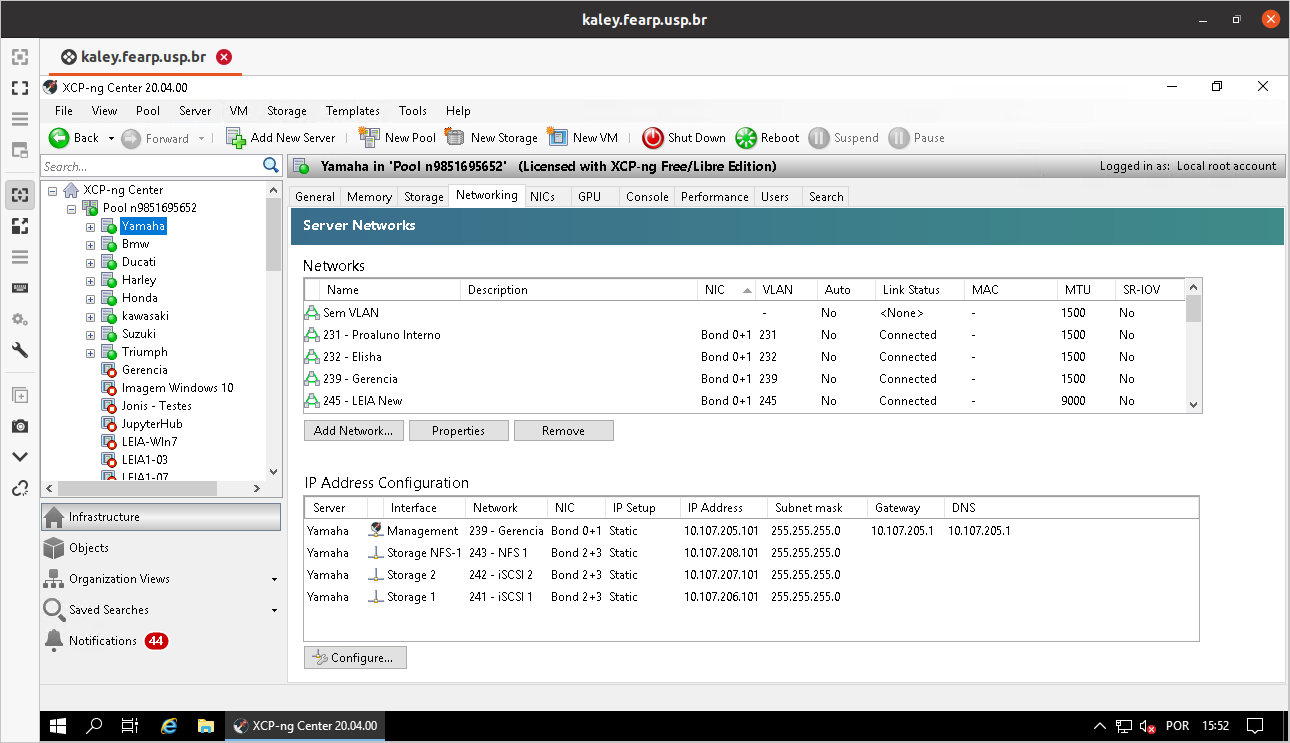Viewport: 1290px width, 743px height.
Task: Click the Notifications bell icon
Action: click(54, 640)
